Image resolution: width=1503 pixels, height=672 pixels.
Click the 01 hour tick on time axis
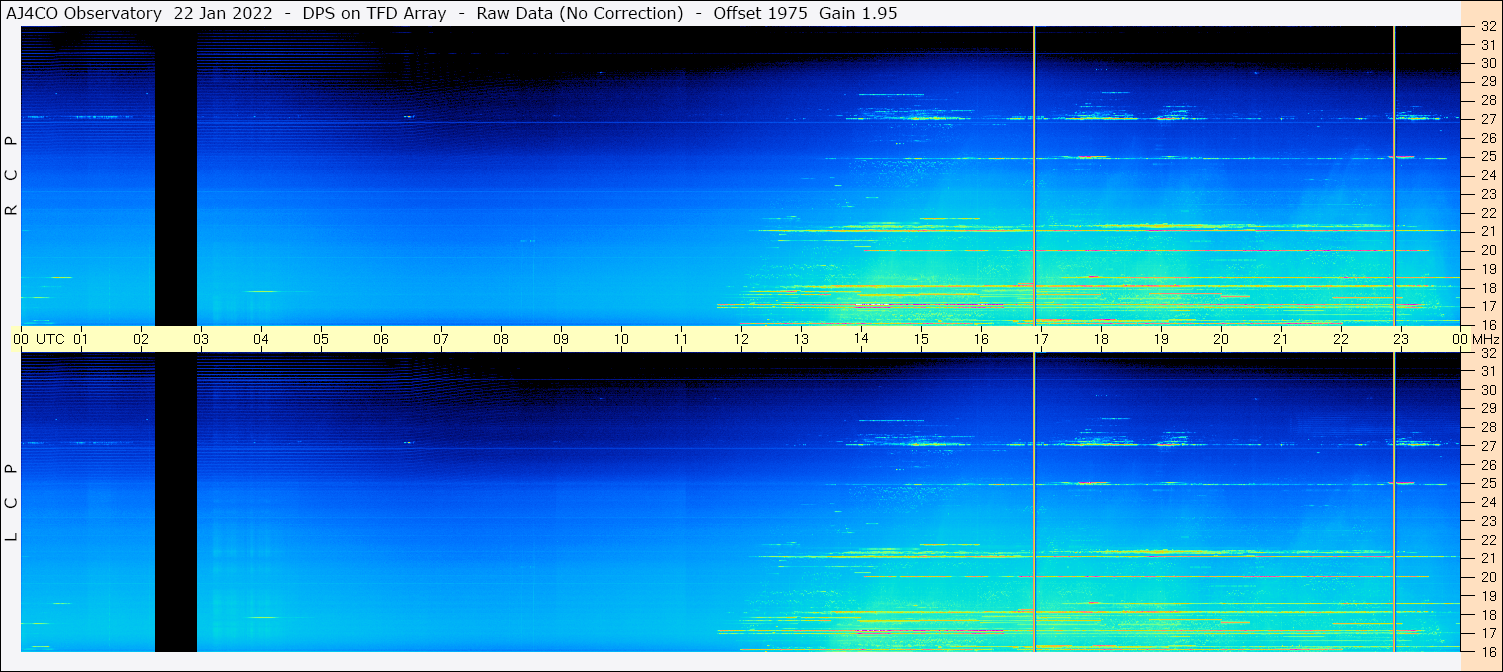tap(81, 339)
